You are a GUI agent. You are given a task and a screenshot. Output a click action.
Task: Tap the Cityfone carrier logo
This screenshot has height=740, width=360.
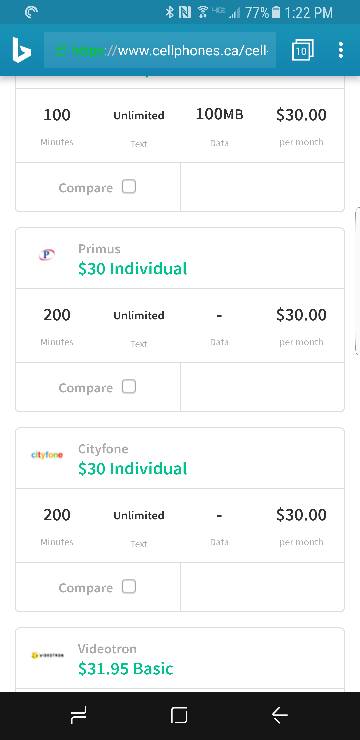[x=47, y=455]
